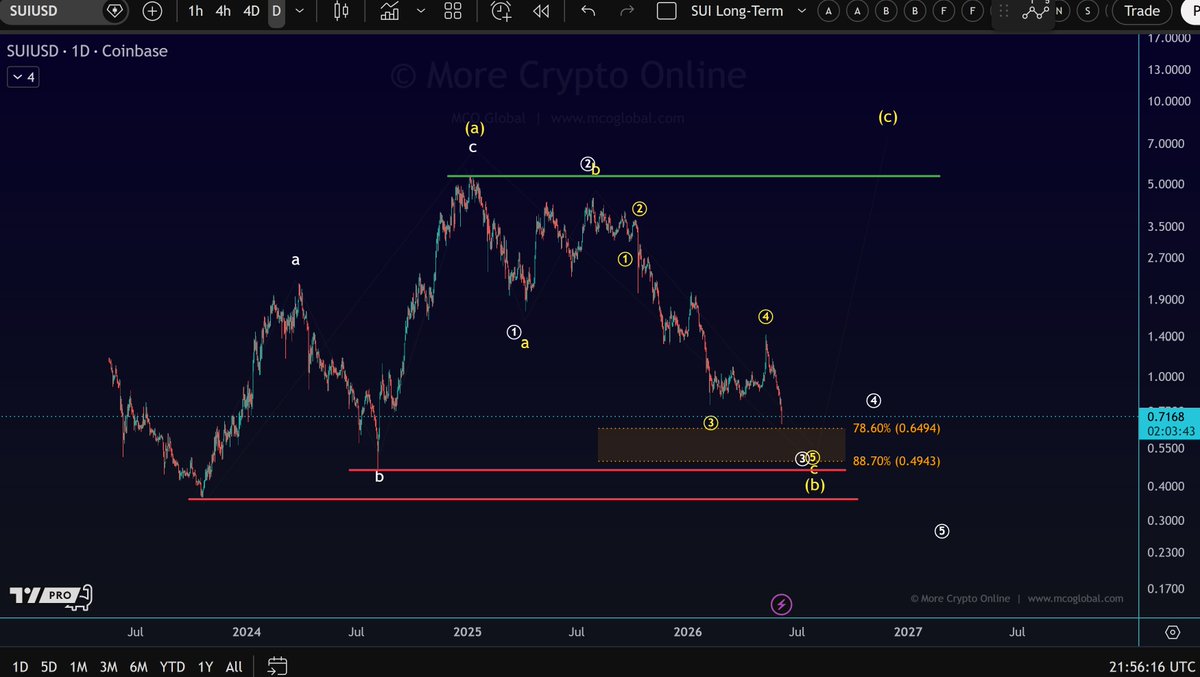Click the diamond gem icon beside SUIUSD
This screenshot has height=677, width=1200.
[x=115, y=11]
